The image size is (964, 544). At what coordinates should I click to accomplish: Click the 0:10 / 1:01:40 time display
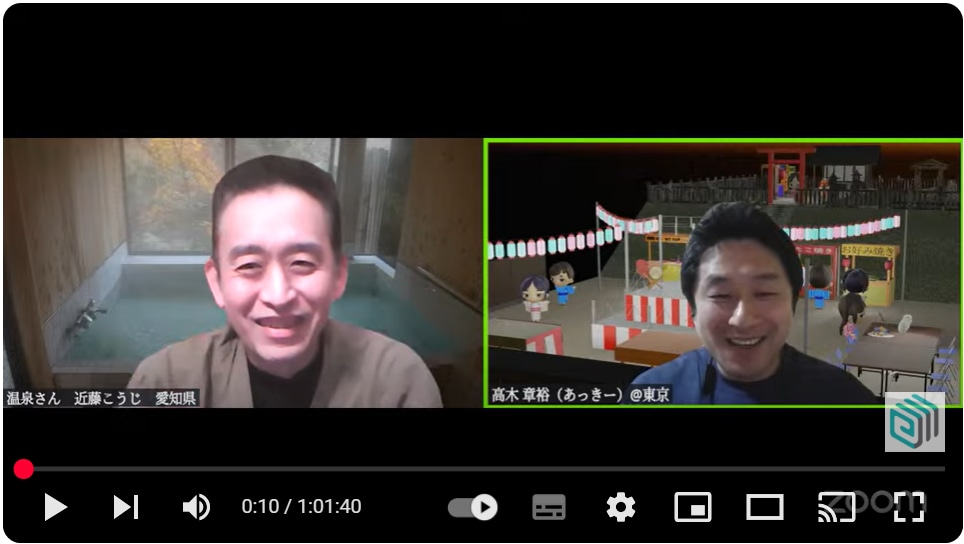(301, 507)
